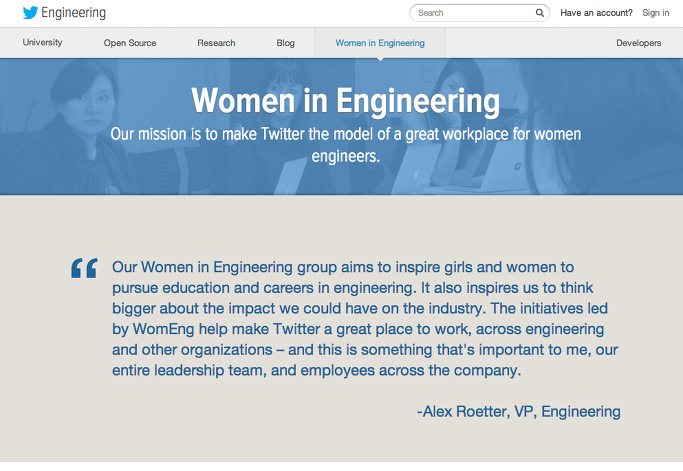Click the Twitter bird logo
This screenshot has width=683, height=471.
(x=30, y=13)
